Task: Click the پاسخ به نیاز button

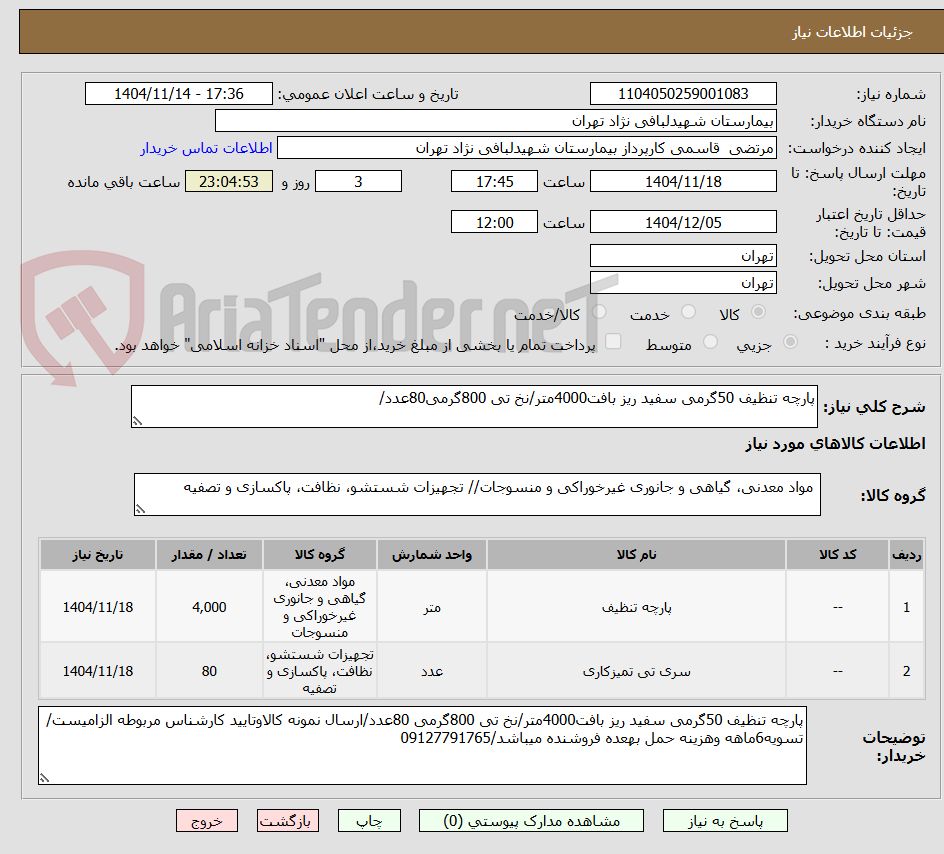Action: click(x=725, y=821)
